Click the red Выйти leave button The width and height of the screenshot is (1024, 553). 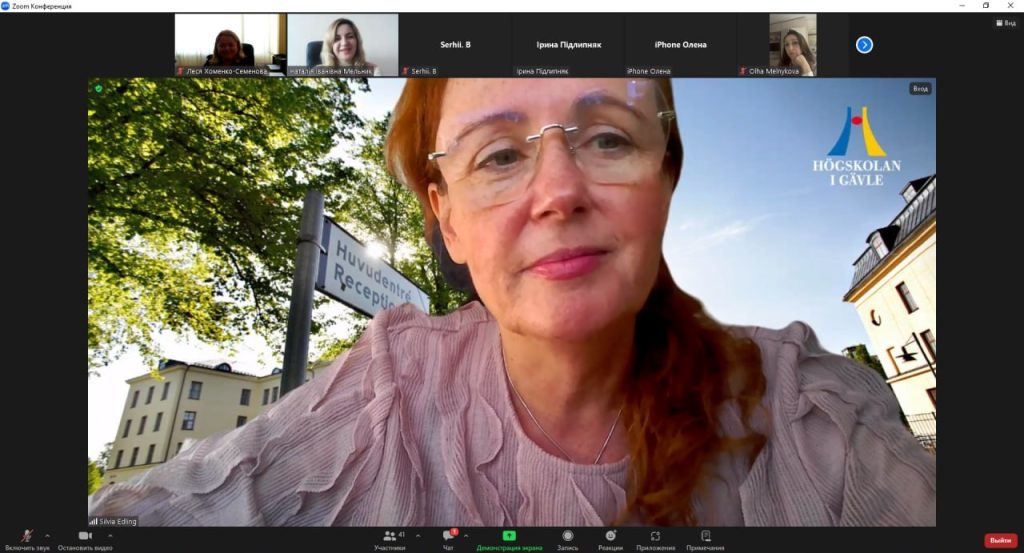[x=1000, y=540]
